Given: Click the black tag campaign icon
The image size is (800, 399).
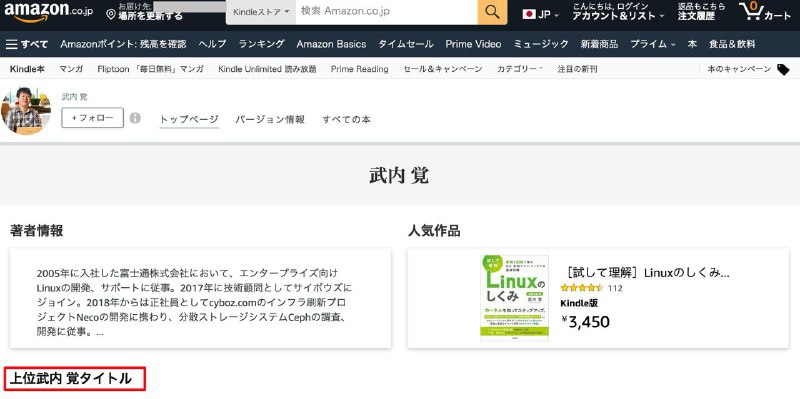Looking at the screenshot, I should click(783, 69).
